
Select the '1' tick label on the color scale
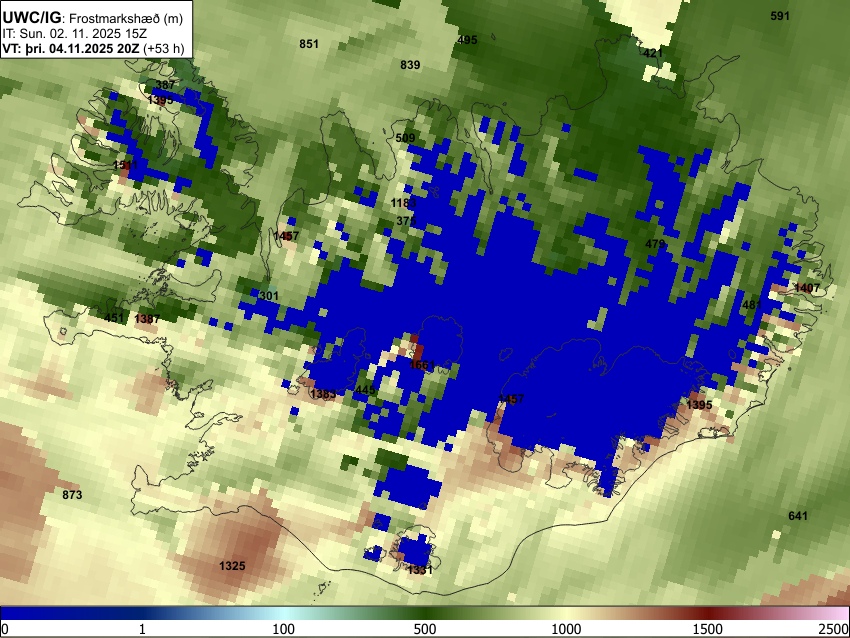(142, 629)
